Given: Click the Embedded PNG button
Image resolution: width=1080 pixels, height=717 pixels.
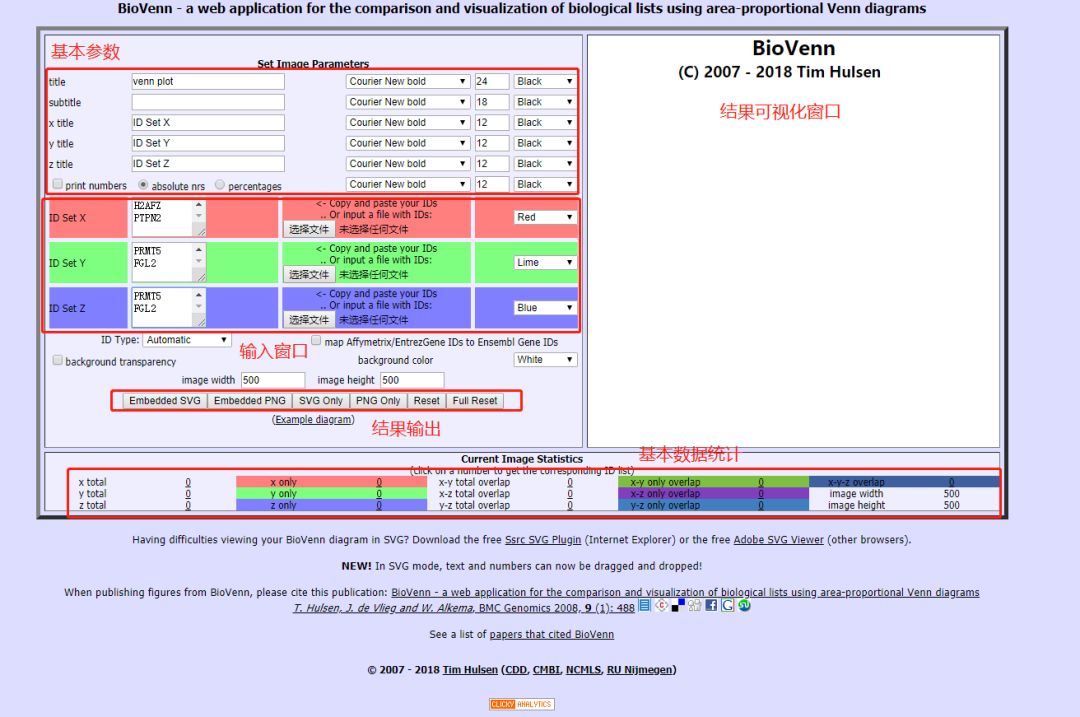Looking at the screenshot, I should [x=249, y=401].
